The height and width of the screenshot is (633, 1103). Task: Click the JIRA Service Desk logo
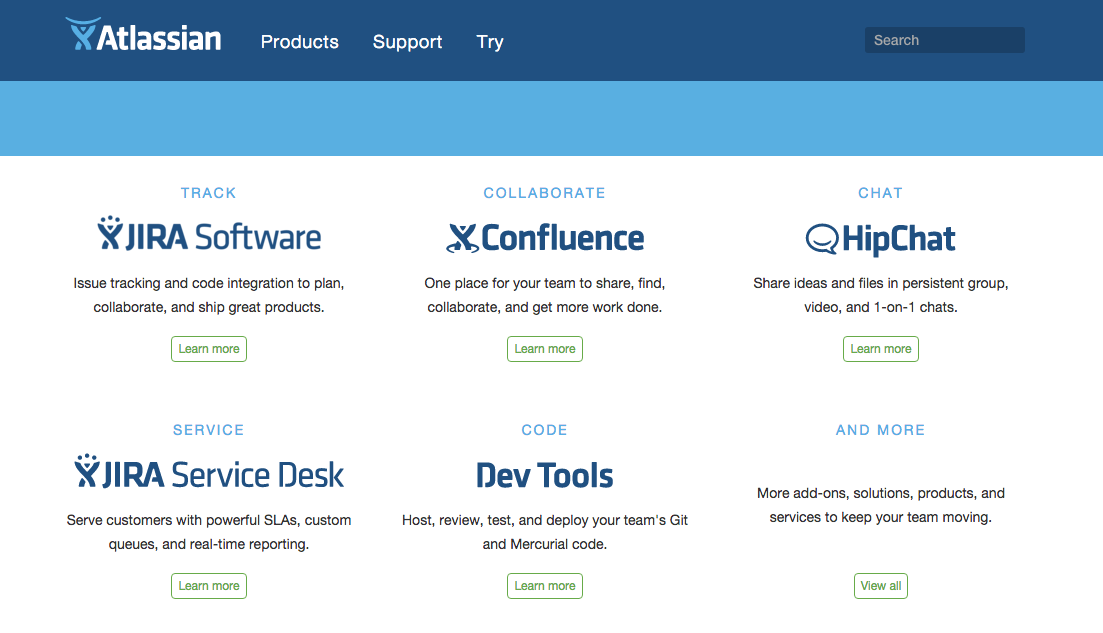(x=209, y=472)
